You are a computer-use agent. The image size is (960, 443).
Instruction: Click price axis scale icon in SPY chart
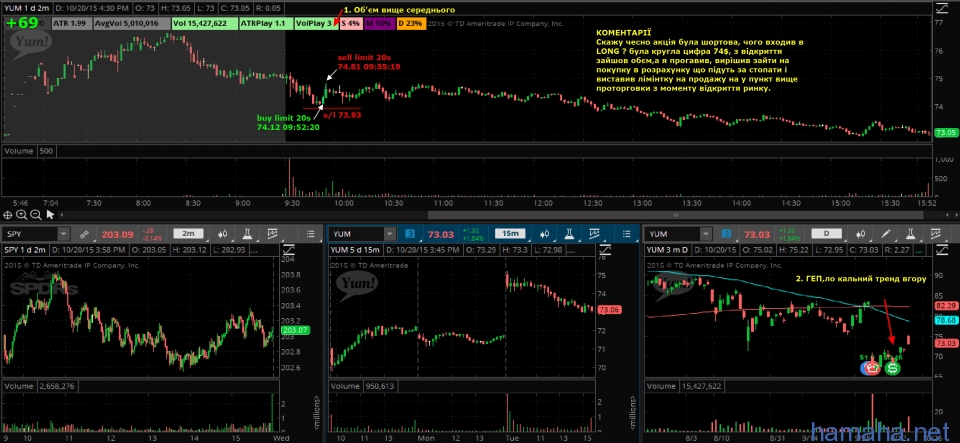point(288,249)
